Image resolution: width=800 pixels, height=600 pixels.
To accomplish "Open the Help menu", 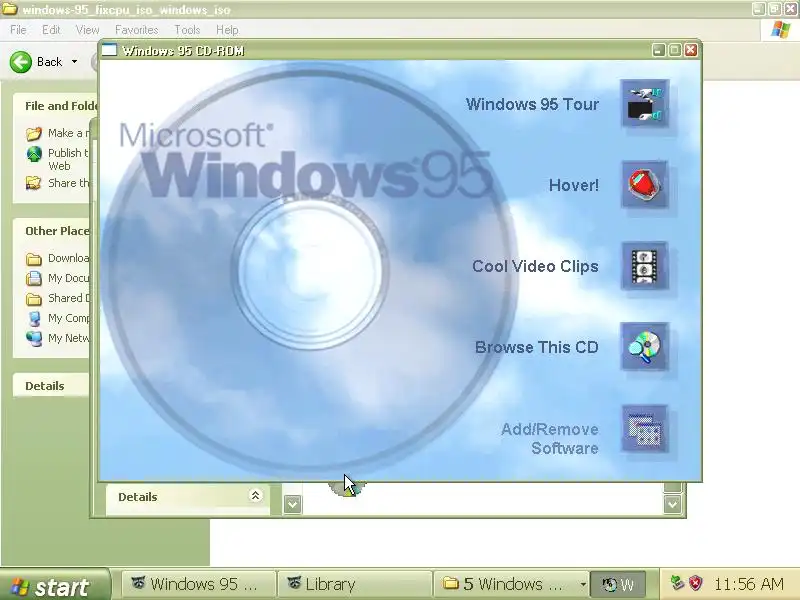I will (x=227, y=30).
